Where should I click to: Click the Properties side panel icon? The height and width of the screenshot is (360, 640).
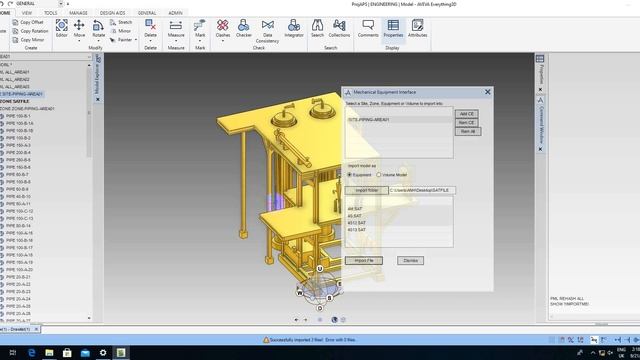point(540,59)
